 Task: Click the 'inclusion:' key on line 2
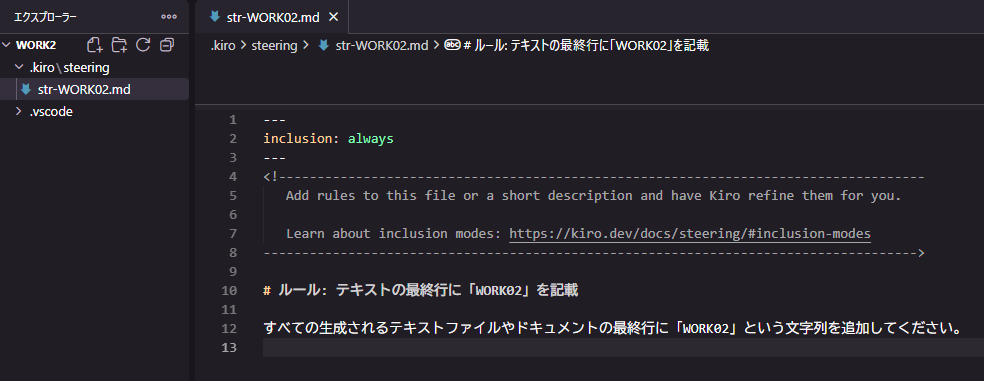tap(302, 139)
